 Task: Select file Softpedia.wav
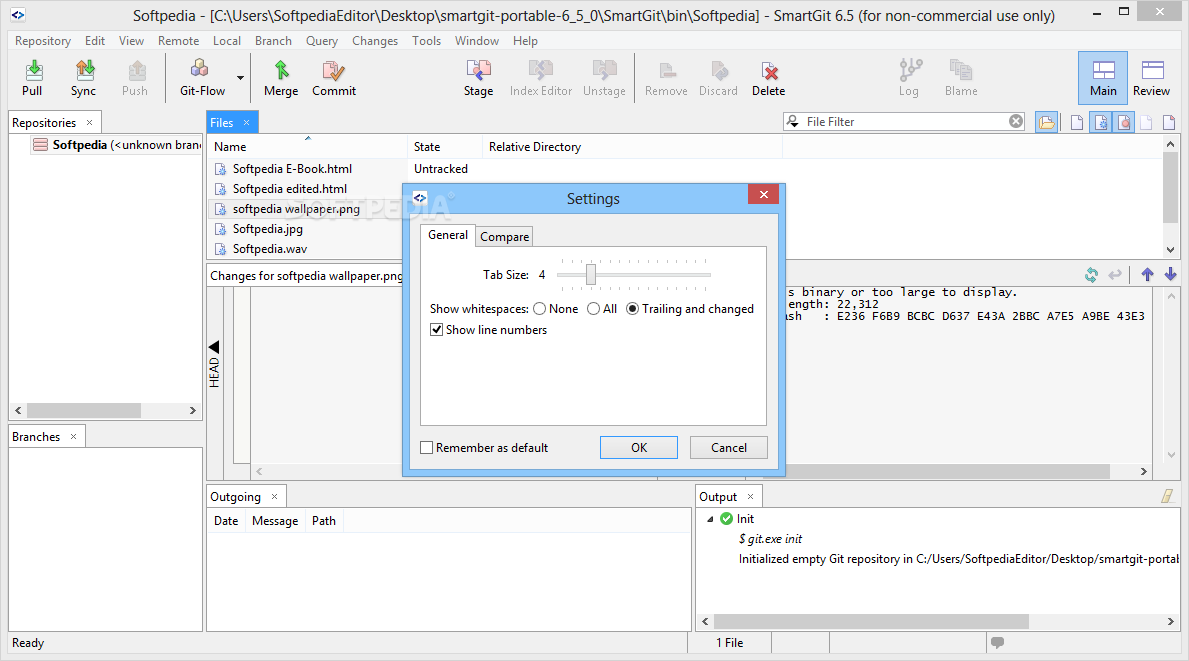[x=270, y=249]
